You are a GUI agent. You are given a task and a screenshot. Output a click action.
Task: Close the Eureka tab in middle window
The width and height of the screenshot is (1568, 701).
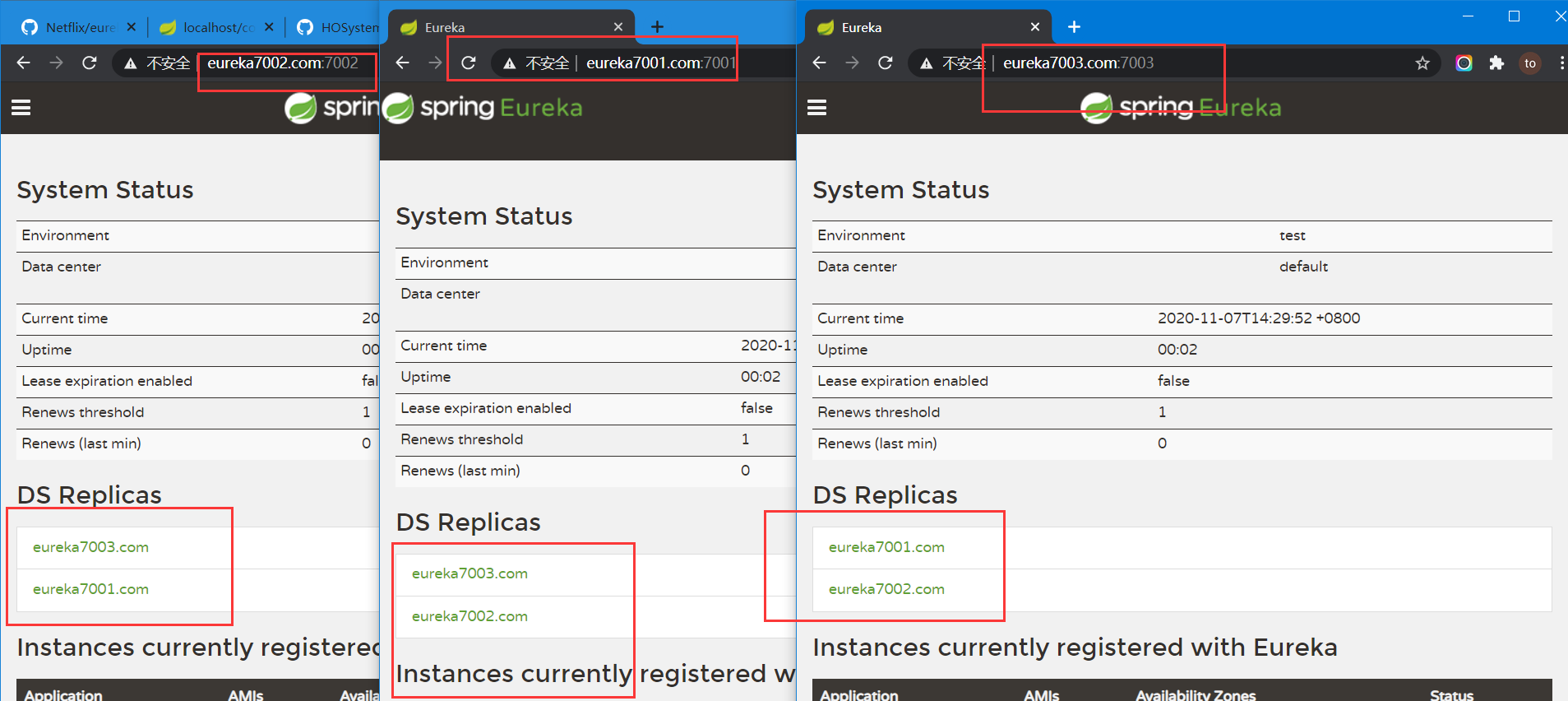coord(618,27)
